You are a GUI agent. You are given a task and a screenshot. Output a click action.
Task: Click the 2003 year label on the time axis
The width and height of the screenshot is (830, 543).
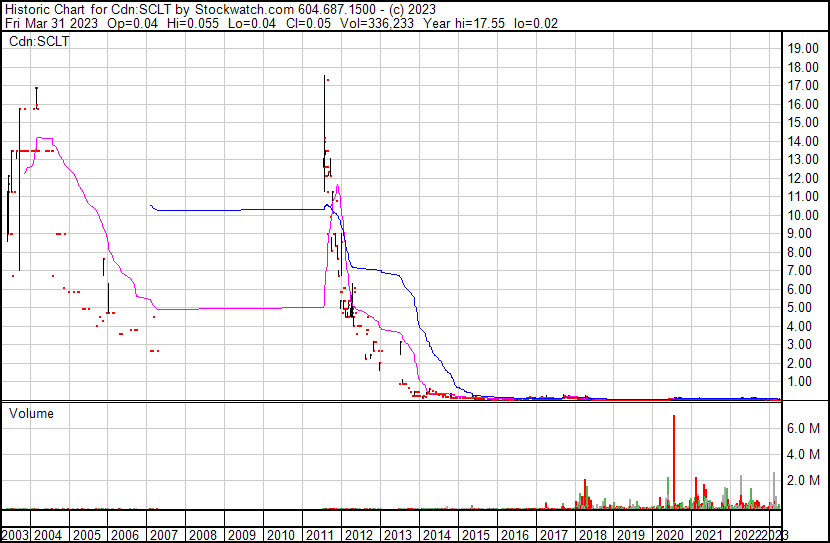[16, 534]
